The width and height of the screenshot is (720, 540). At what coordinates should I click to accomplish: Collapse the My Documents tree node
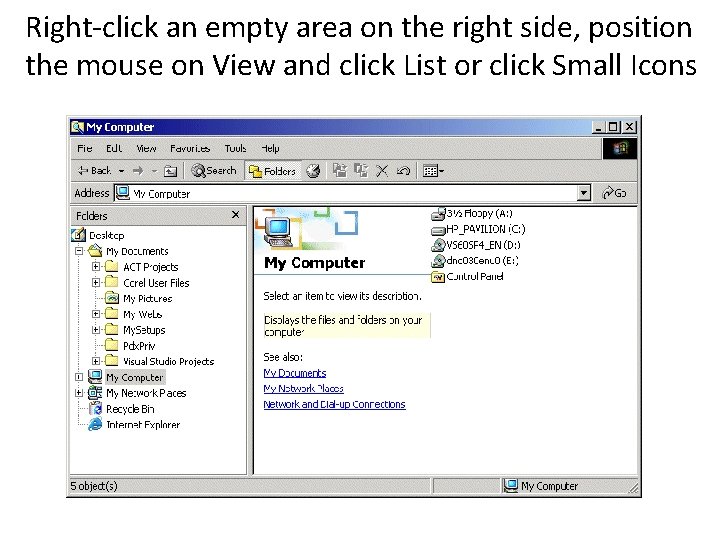coord(79,251)
